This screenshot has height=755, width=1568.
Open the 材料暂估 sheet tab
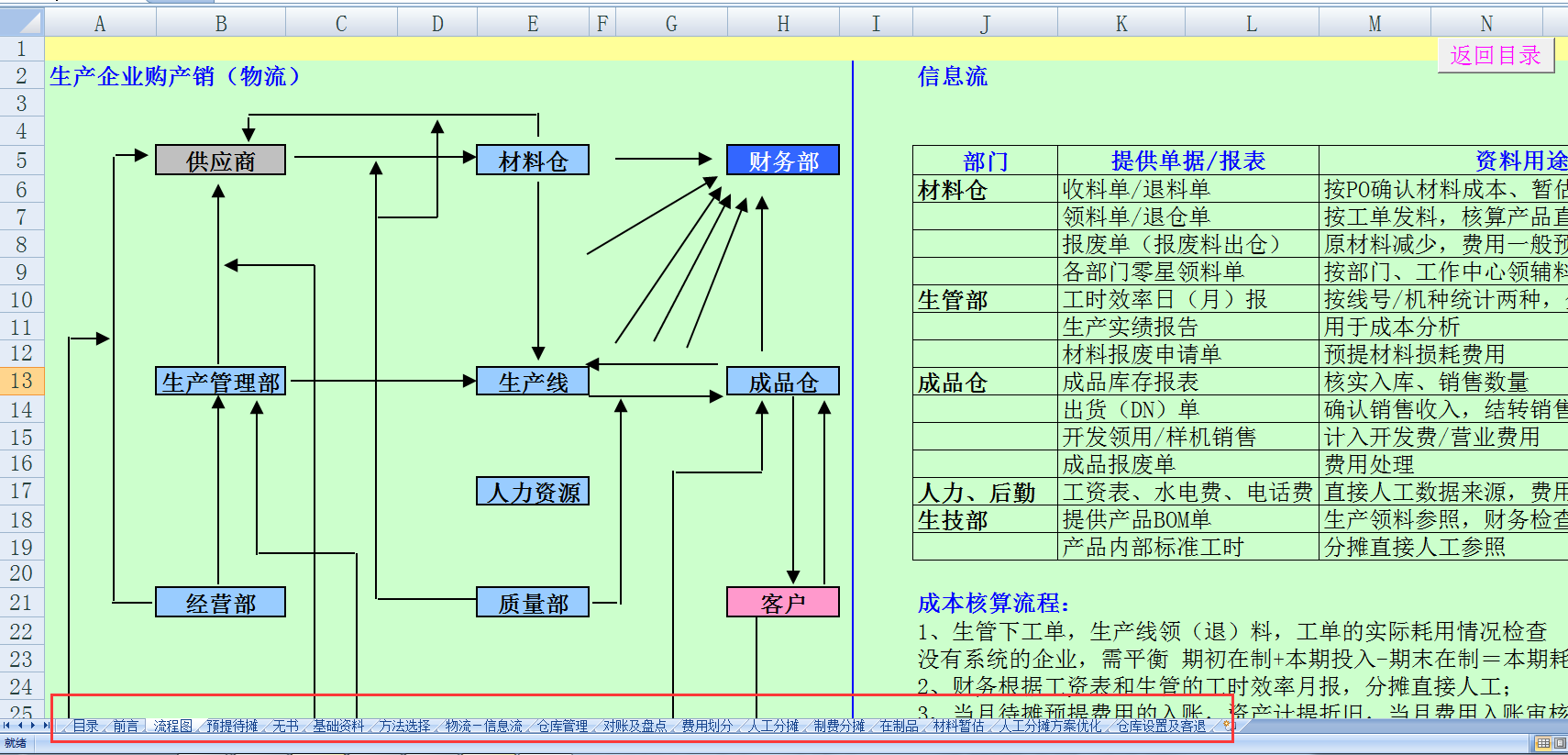pyautogui.click(x=958, y=726)
